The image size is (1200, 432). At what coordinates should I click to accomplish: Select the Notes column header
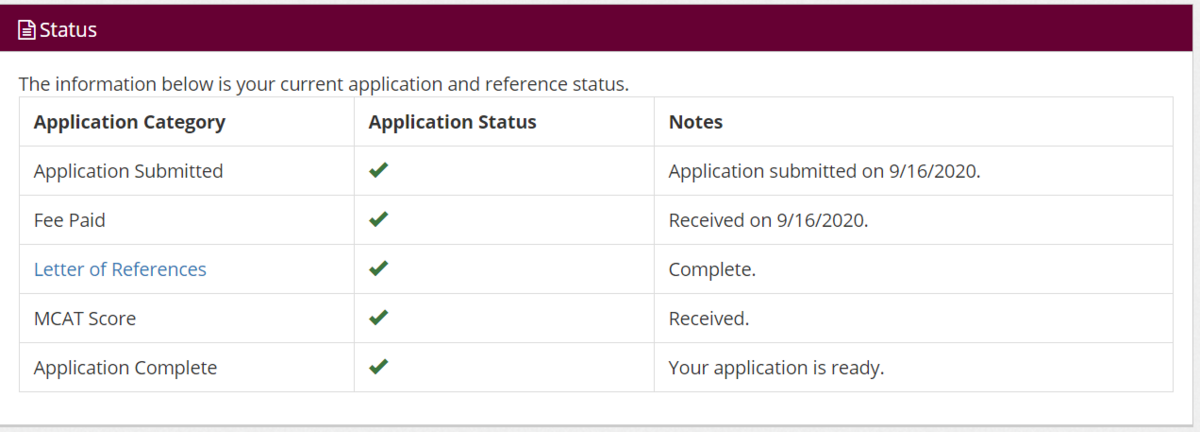coord(696,122)
